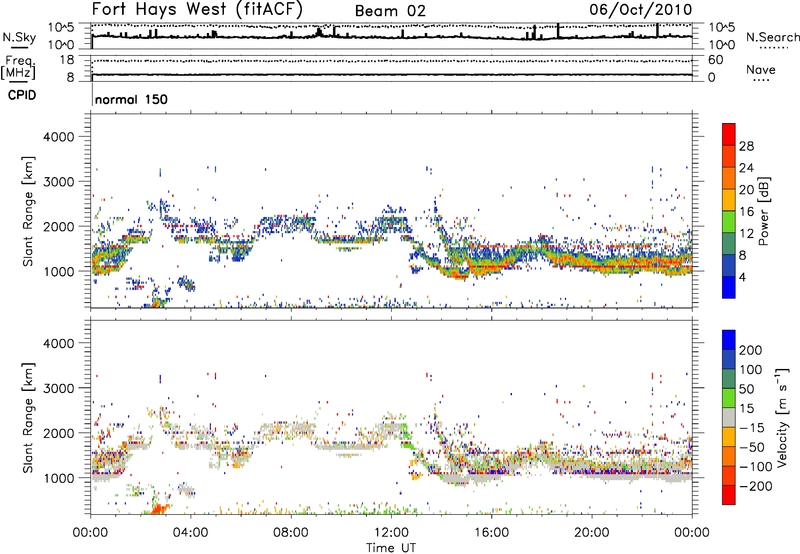800x554 pixels.
Task: Click the '12:00' time tick label
Action: [391, 533]
